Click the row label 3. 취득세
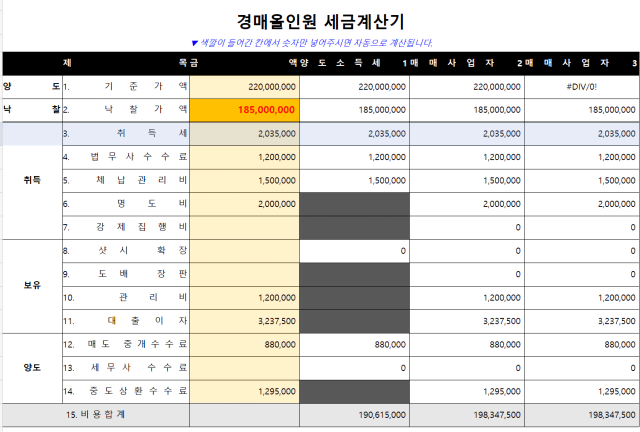Image resolution: width=640 pixels, height=432 pixels. (x=126, y=134)
